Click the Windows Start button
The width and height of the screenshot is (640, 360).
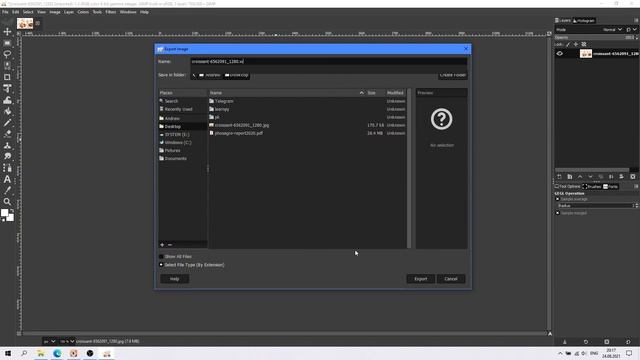[8, 353]
